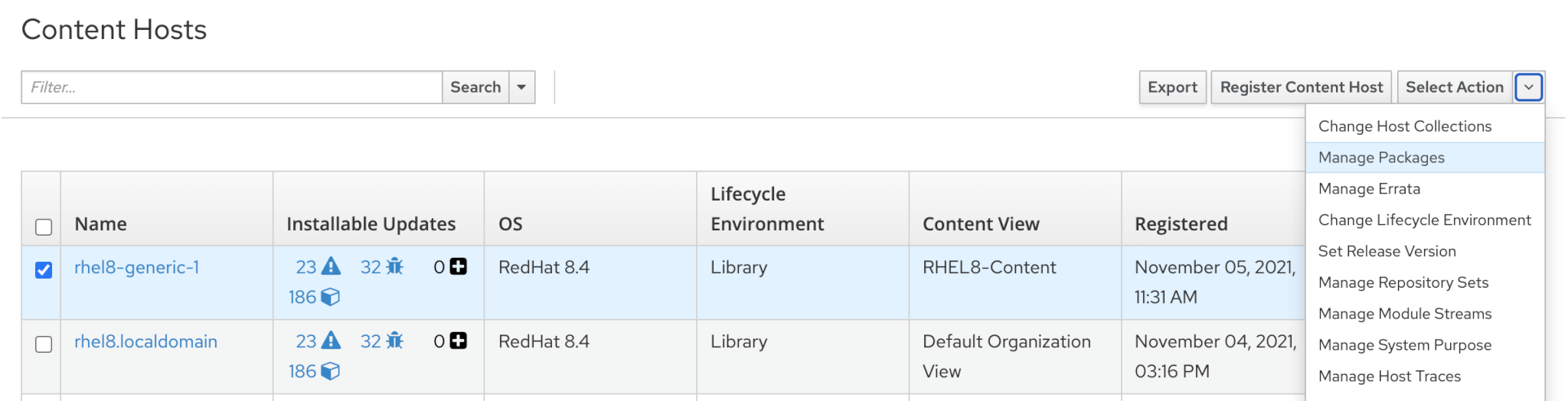Click enhancement plus icon for rhel8-generic-1

click(x=459, y=266)
